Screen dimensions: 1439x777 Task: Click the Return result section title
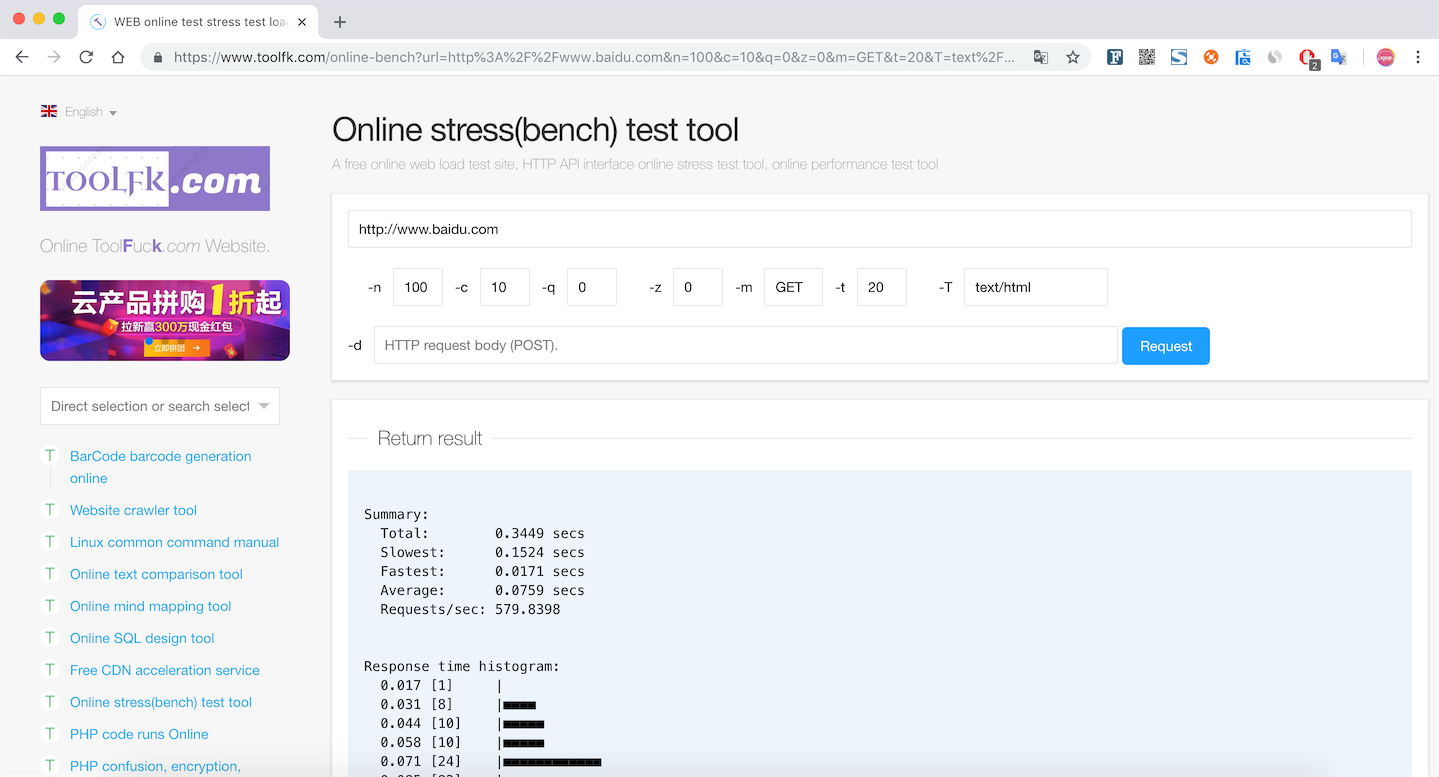coord(430,438)
